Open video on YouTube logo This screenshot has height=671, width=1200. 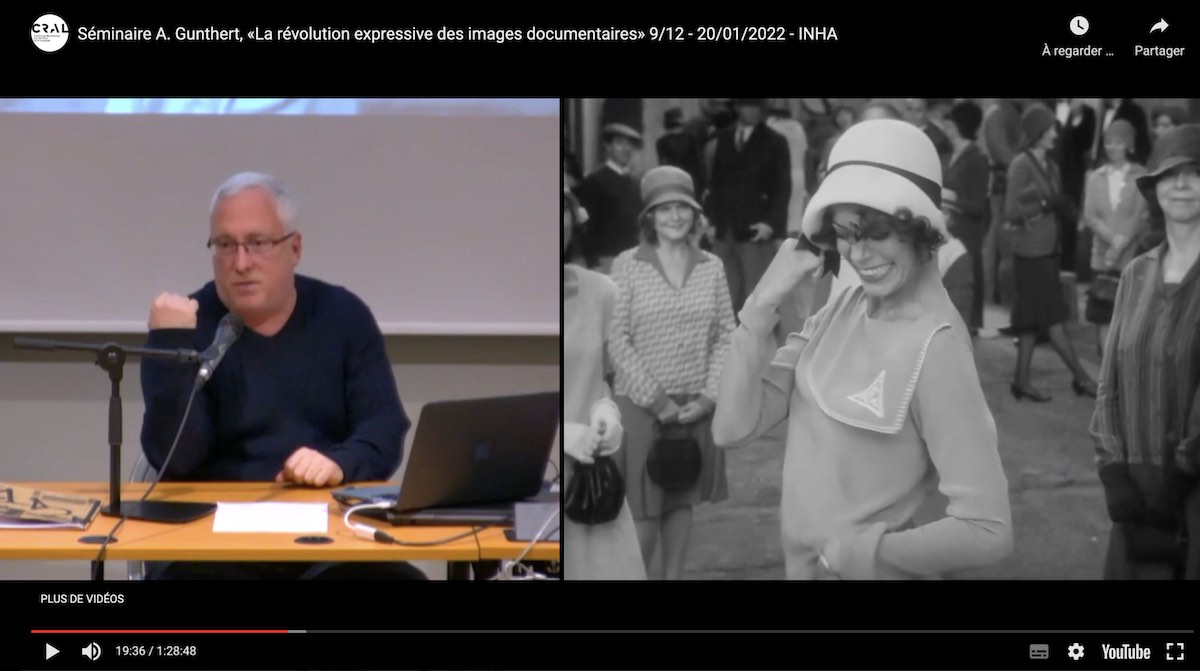(x=1126, y=652)
